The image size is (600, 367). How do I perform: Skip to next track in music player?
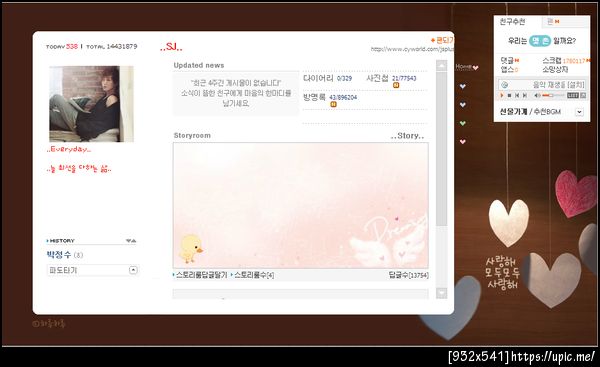point(525,95)
